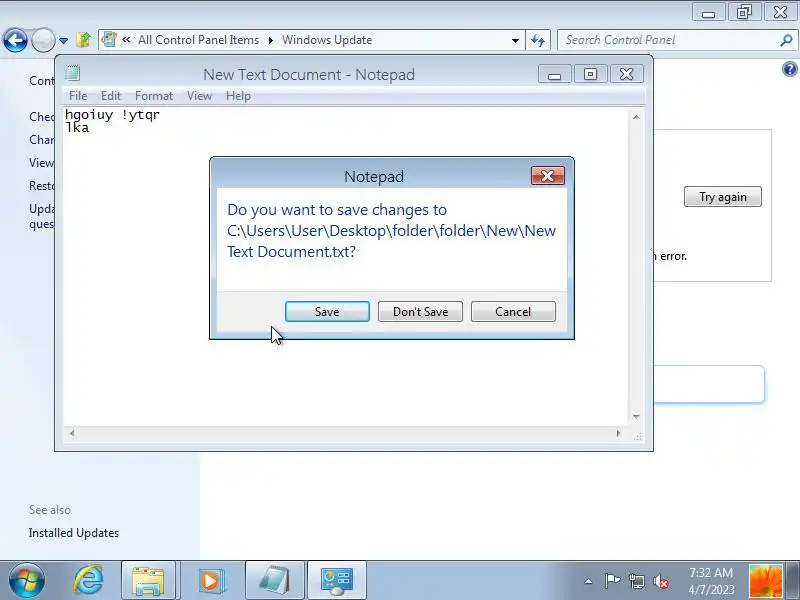800x600 pixels.
Task: Minimize the Notepad window
Action: click(555, 74)
